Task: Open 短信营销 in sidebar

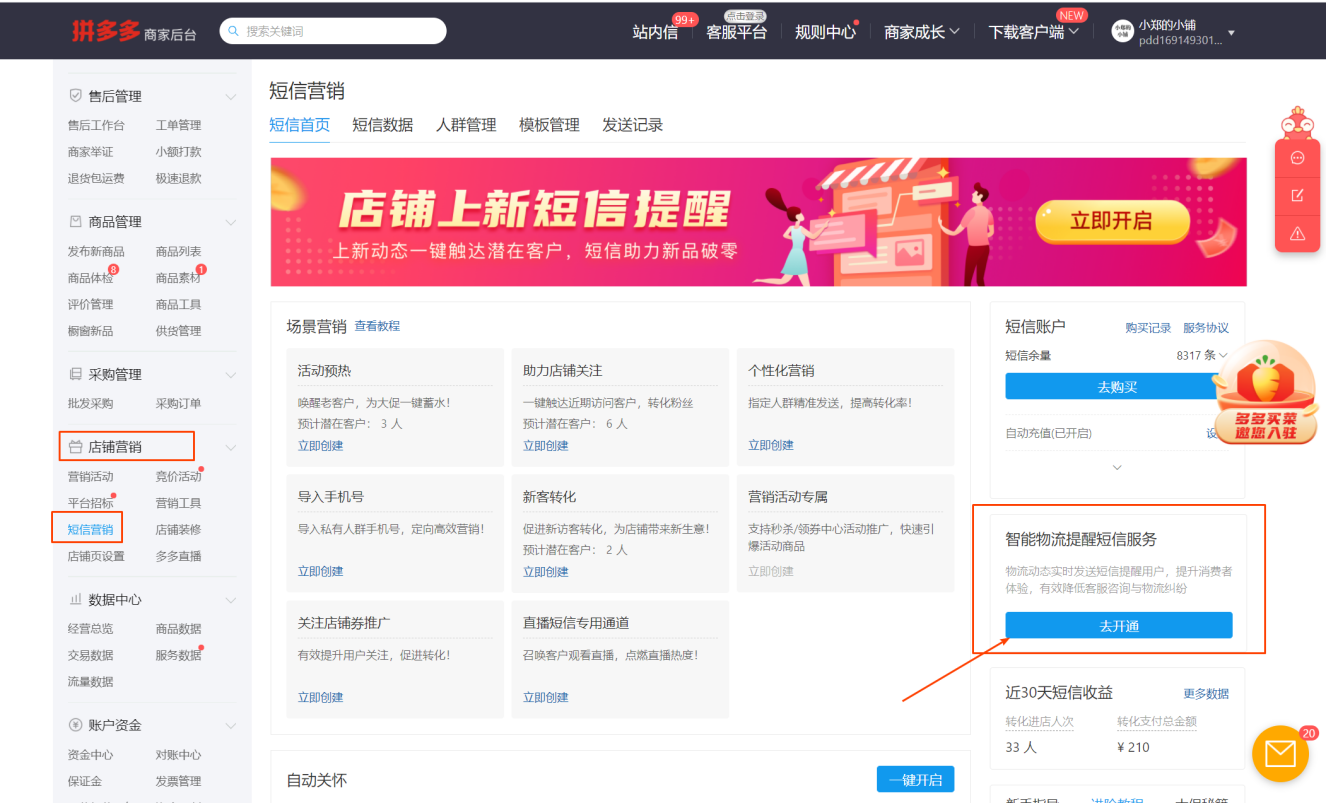Action: click(90, 530)
